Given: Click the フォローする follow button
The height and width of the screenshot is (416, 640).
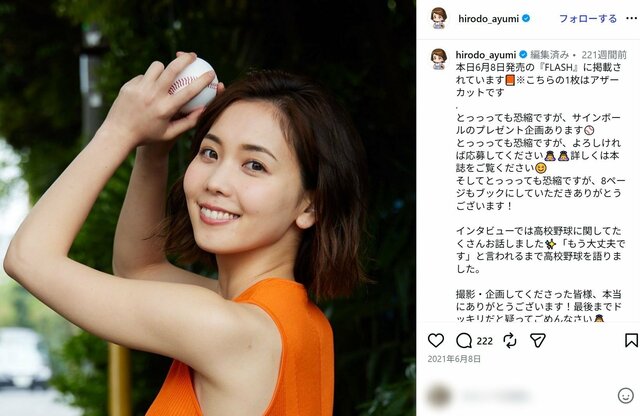Looking at the screenshot, I should point(588,18).
